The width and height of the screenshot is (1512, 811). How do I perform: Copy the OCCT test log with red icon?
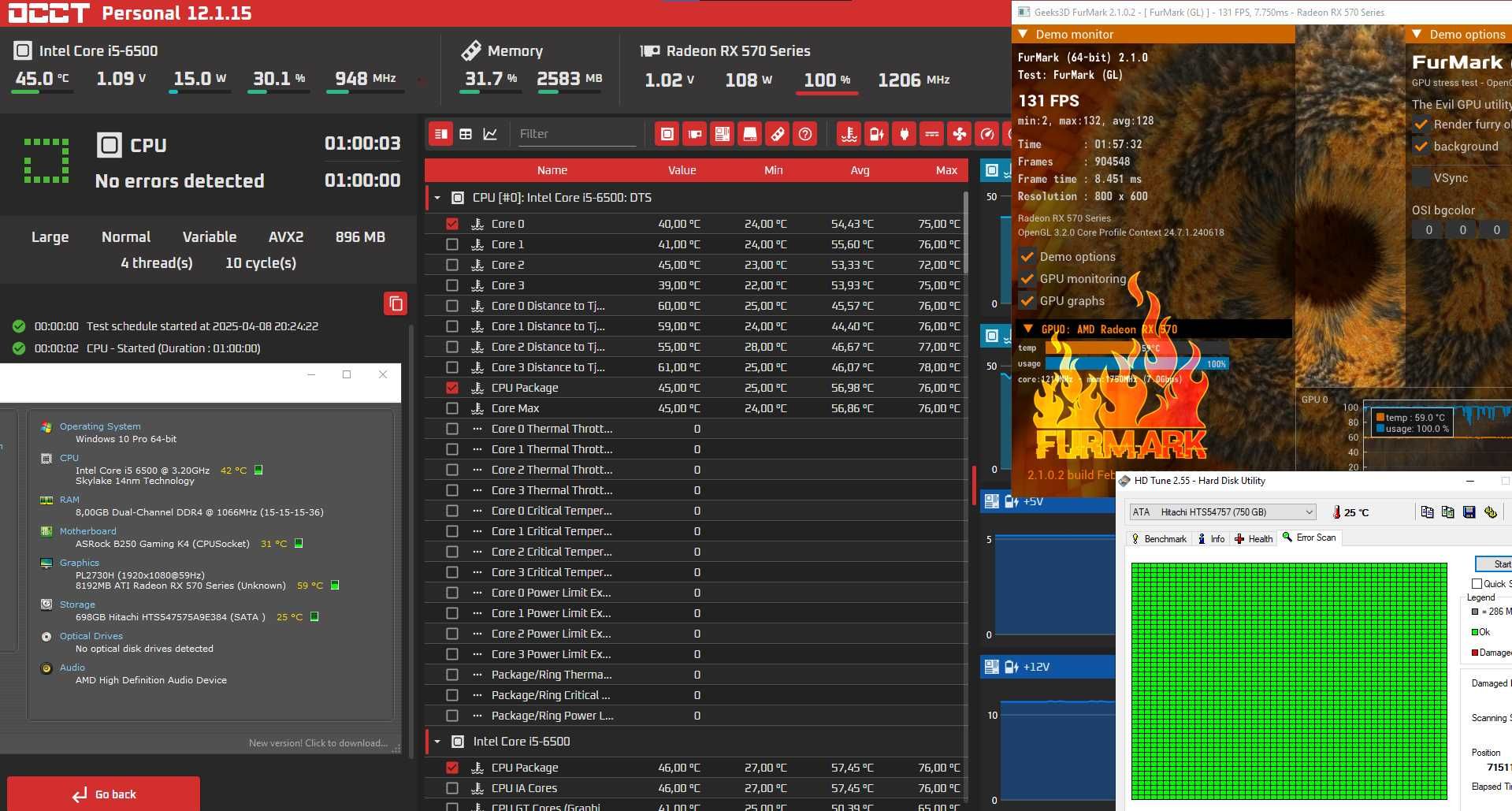click(x=396, y=303)
